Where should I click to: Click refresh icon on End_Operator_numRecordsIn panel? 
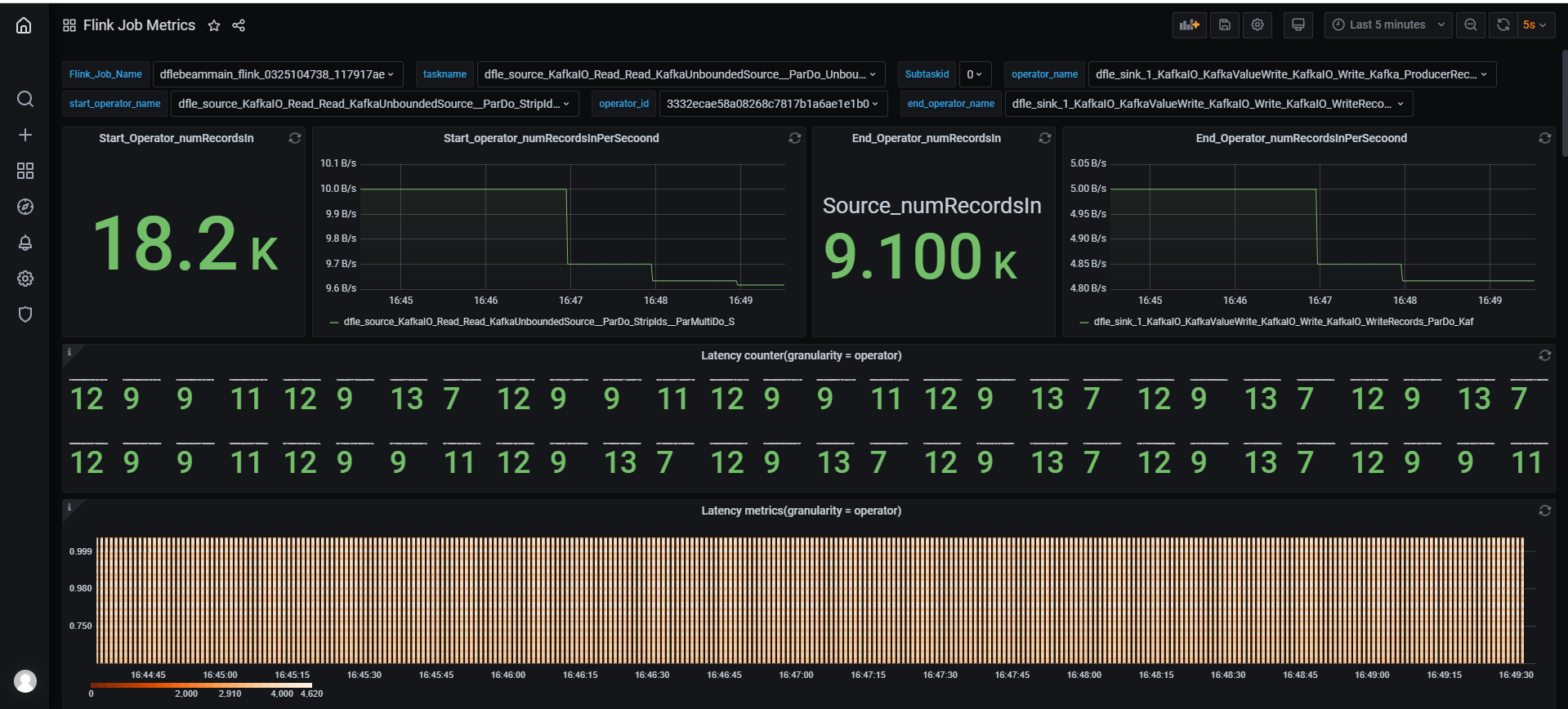[1045, 139]
